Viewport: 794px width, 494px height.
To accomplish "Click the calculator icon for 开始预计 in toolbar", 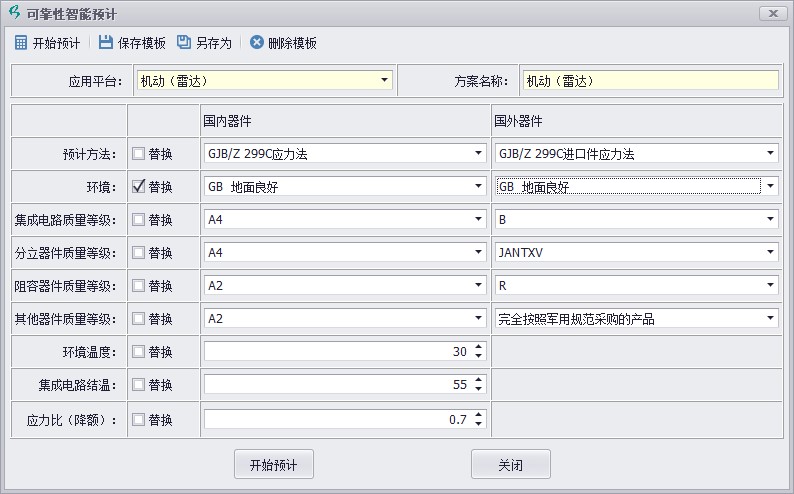I will point(21,43).
